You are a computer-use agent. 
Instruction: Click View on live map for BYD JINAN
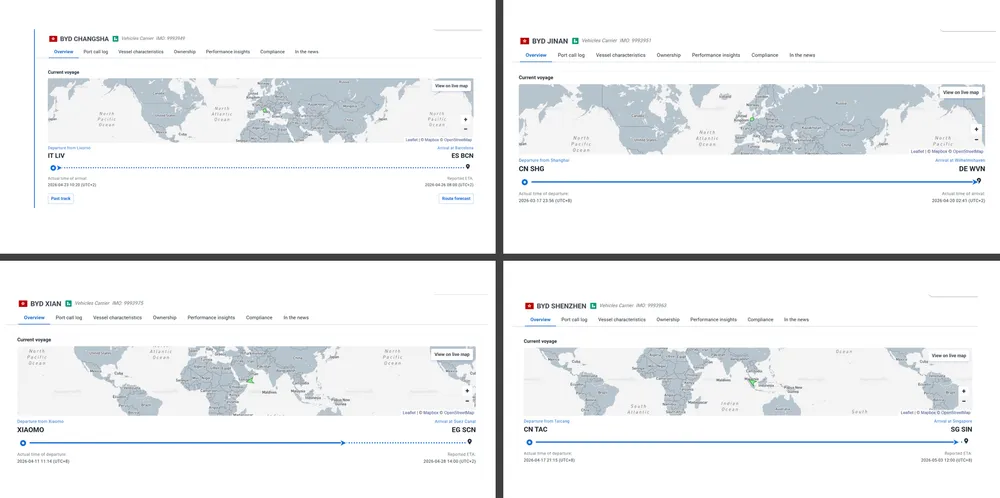960,92
